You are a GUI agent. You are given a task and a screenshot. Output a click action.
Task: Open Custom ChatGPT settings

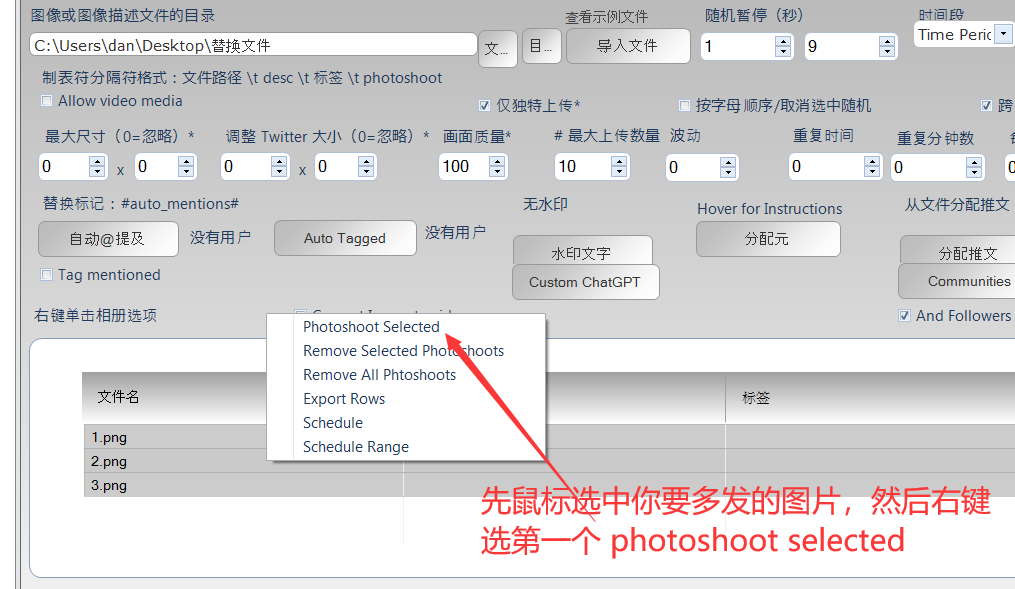(x=585, y=282)
